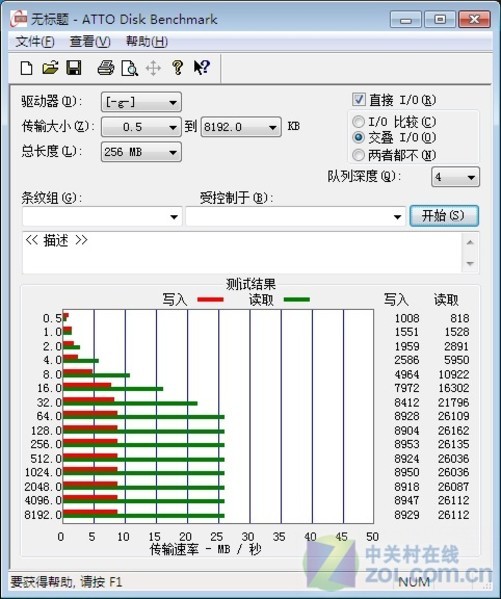Click read value 26162 for 128.0 row
Viewport: 501px width, 599px height.
pos(453,431)
